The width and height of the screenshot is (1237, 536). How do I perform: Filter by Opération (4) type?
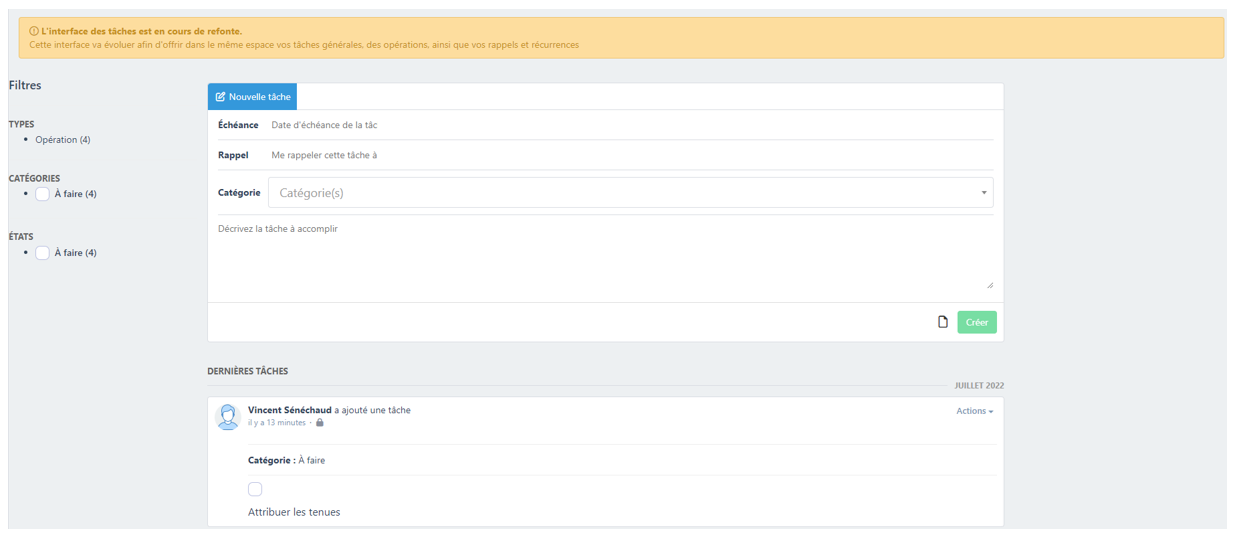pos(63,140)
